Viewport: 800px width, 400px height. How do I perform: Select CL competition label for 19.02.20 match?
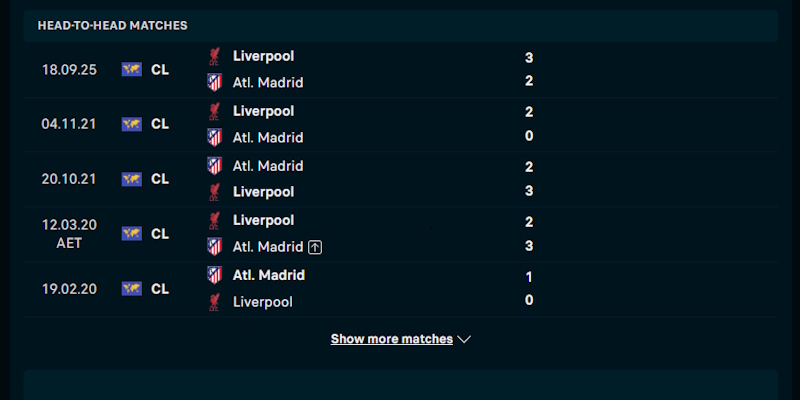tap(160, 289)
